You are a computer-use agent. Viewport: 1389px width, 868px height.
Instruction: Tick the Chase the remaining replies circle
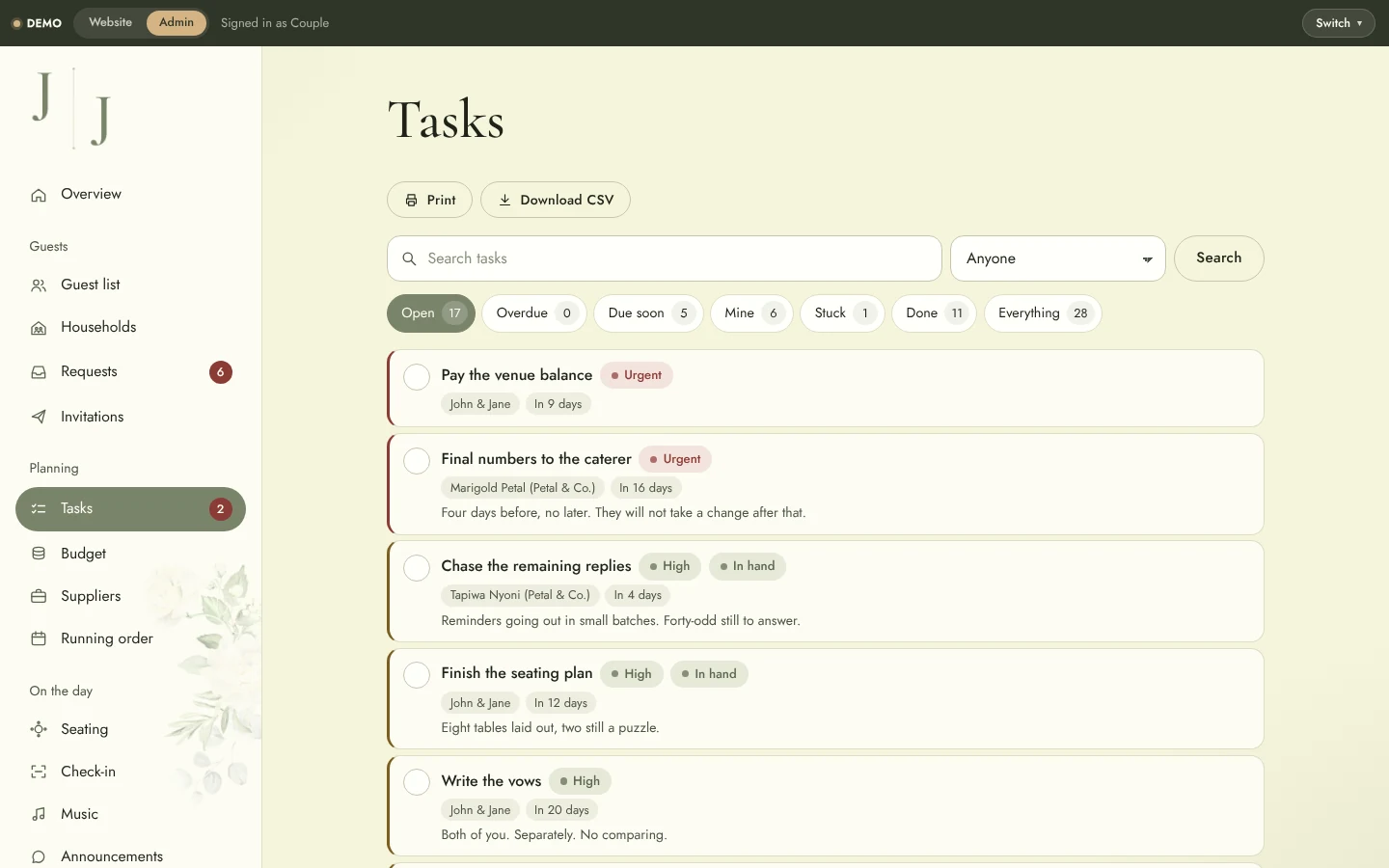(417, 568)
